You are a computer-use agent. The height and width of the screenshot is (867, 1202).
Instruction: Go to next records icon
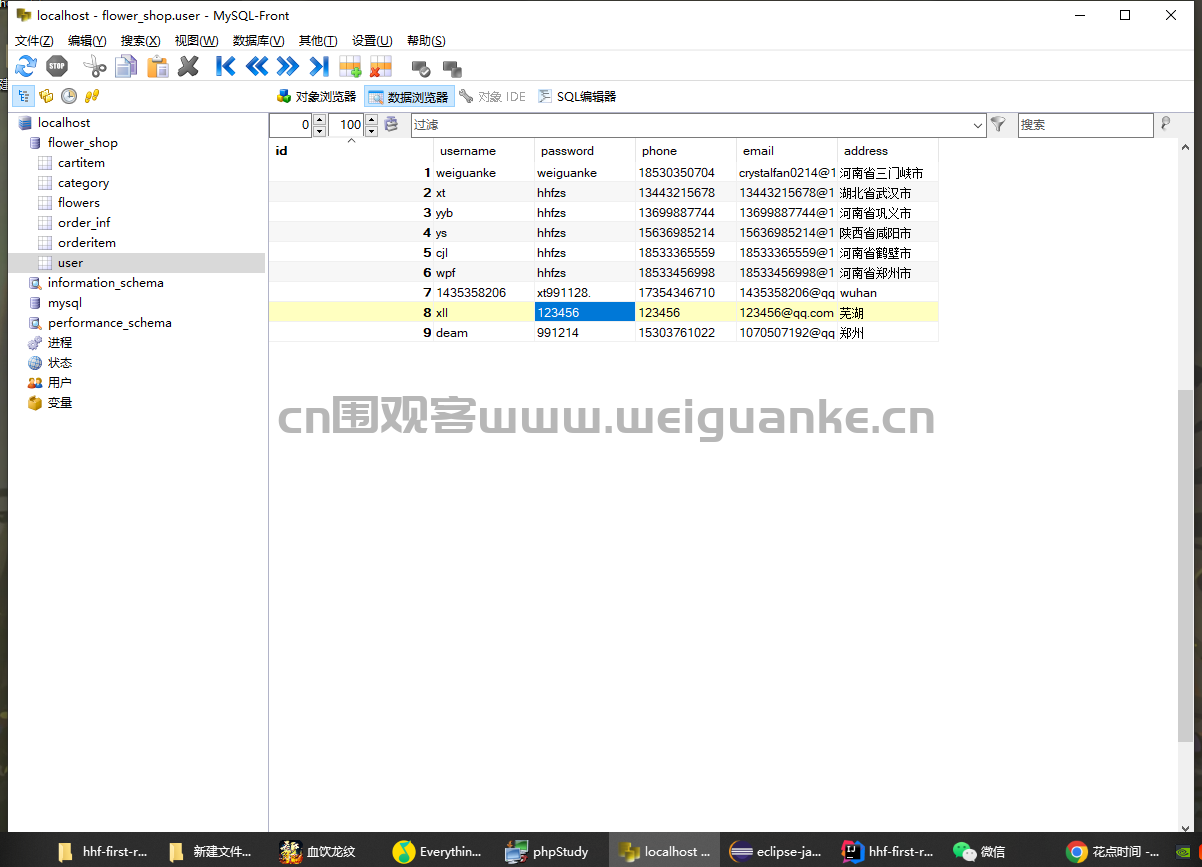(x=288, y=67)
